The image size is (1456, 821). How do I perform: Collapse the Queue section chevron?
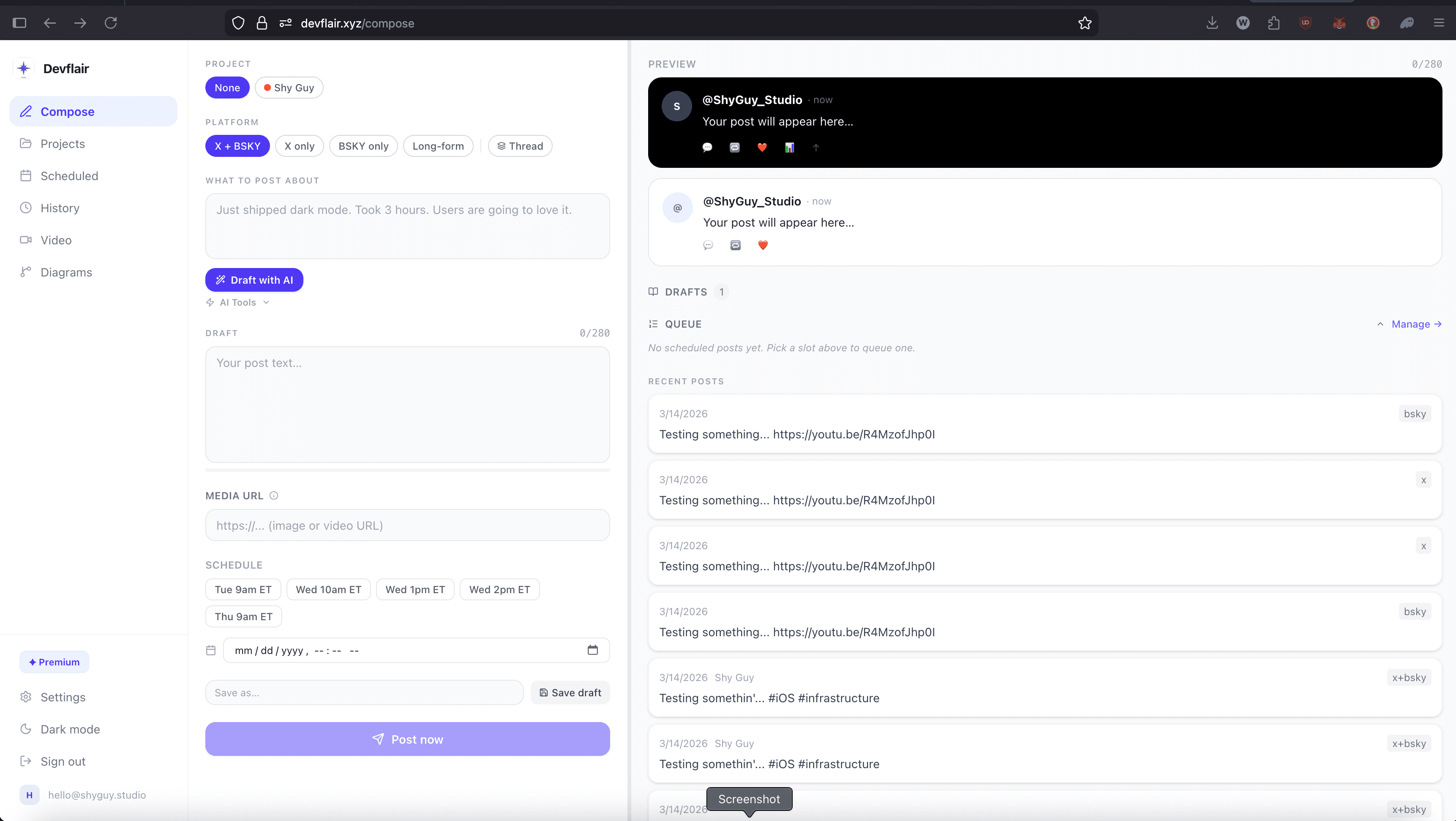[x=1380, y=324]
